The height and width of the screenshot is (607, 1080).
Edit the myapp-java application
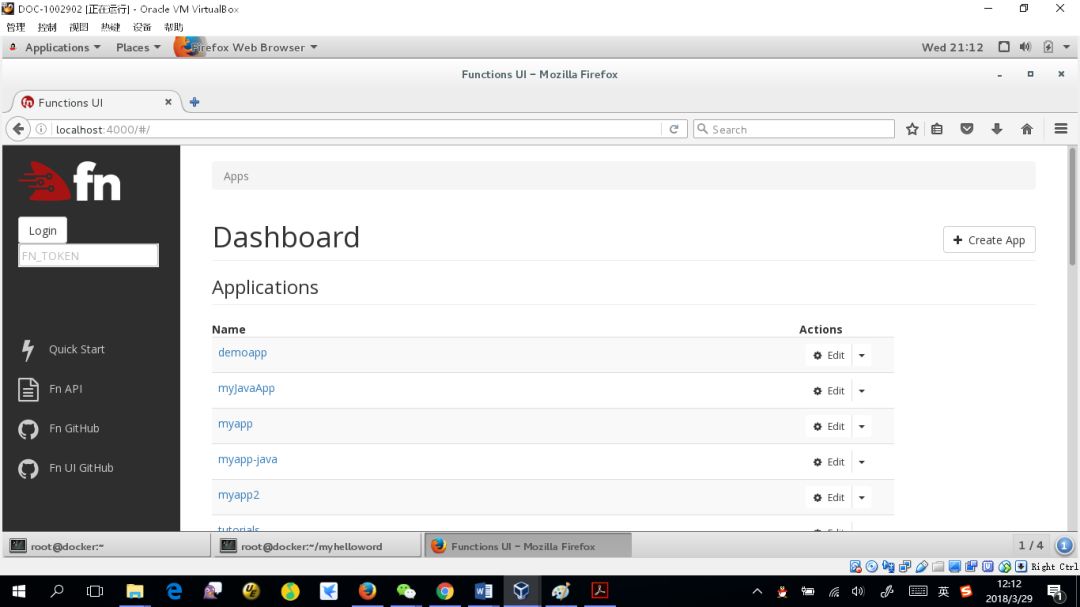pyautogui.click(x=829, y=462)
